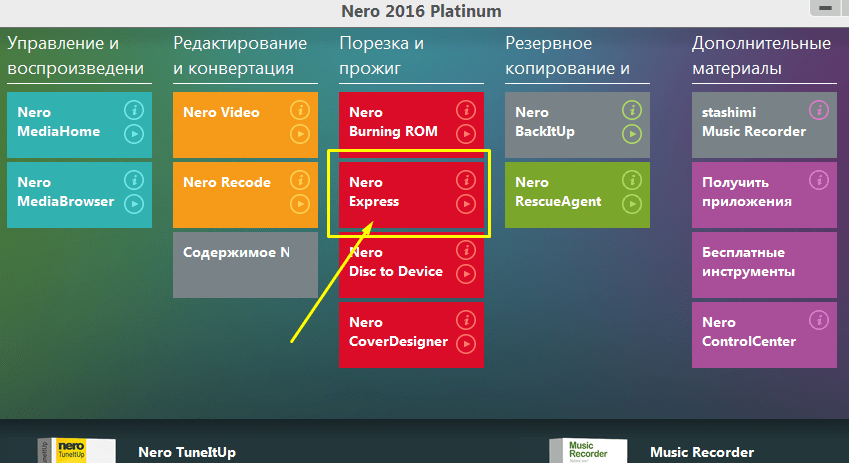
Task: Click the info icon on Nero MediaHome tile
Action: 134,110
